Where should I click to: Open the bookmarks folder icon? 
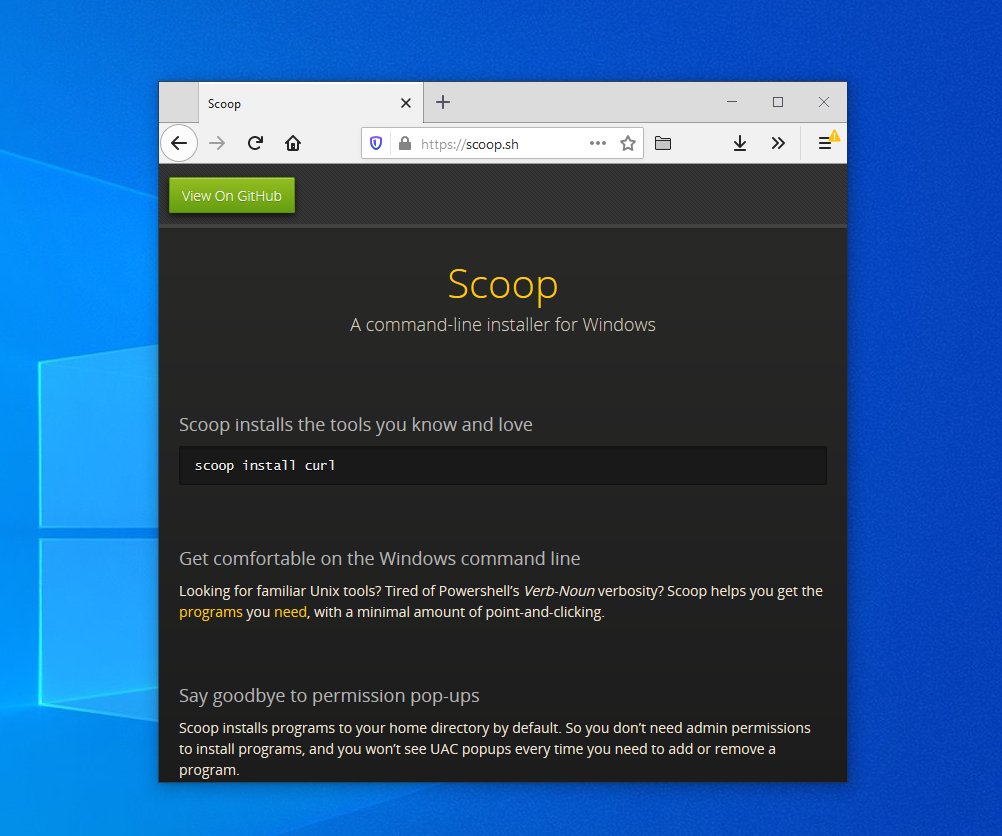click(663, 143)
